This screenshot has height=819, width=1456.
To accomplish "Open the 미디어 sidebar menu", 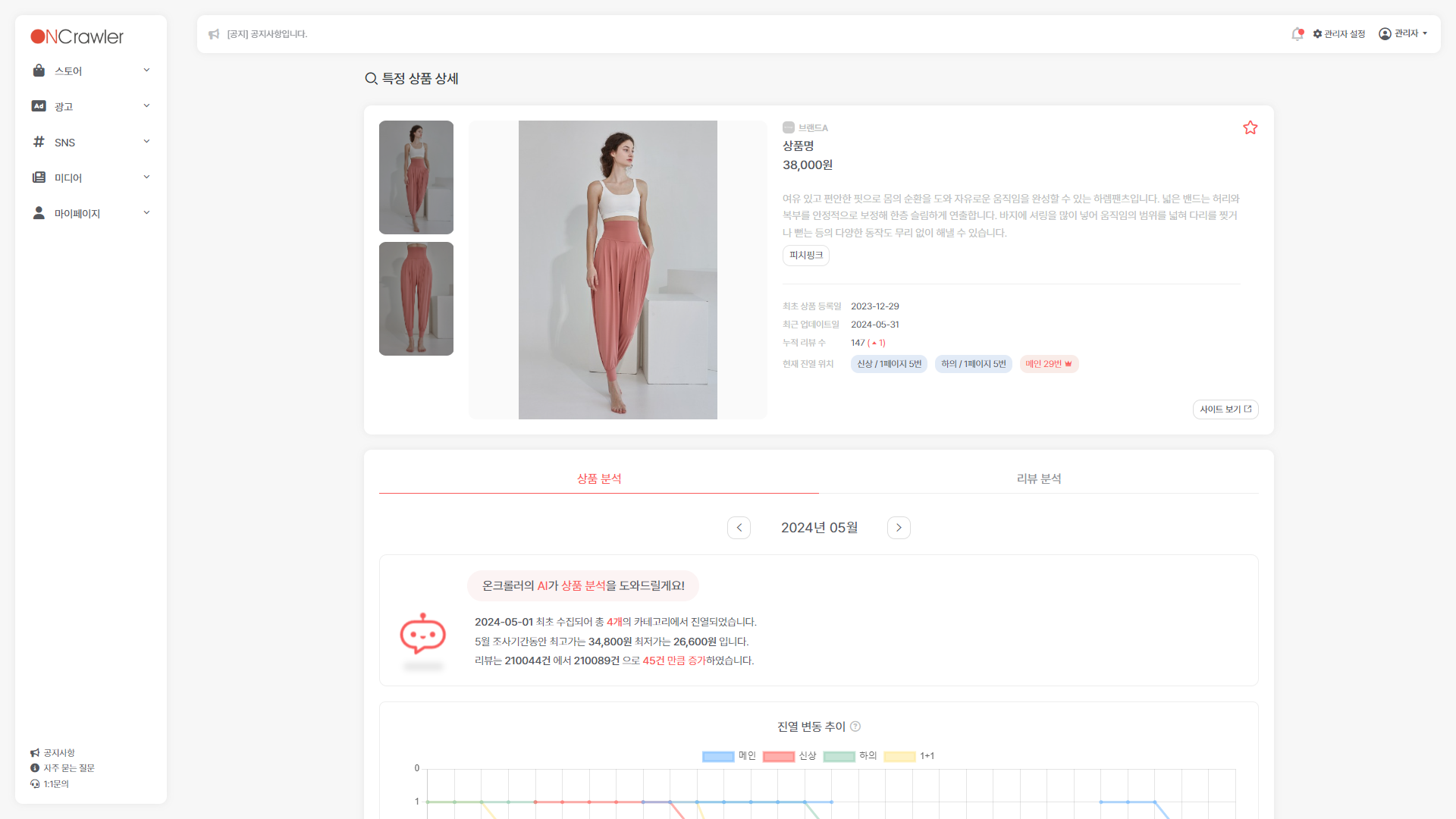I will (91, 177).
